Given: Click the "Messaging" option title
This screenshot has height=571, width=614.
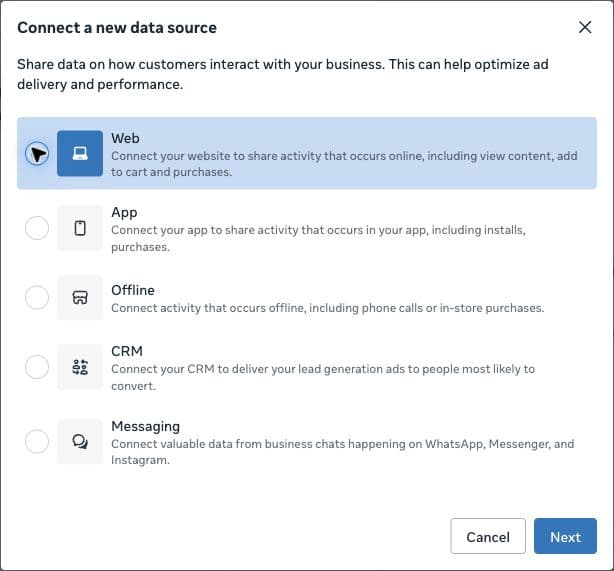Looking at the screenshot, I should (x=146, y=426).
